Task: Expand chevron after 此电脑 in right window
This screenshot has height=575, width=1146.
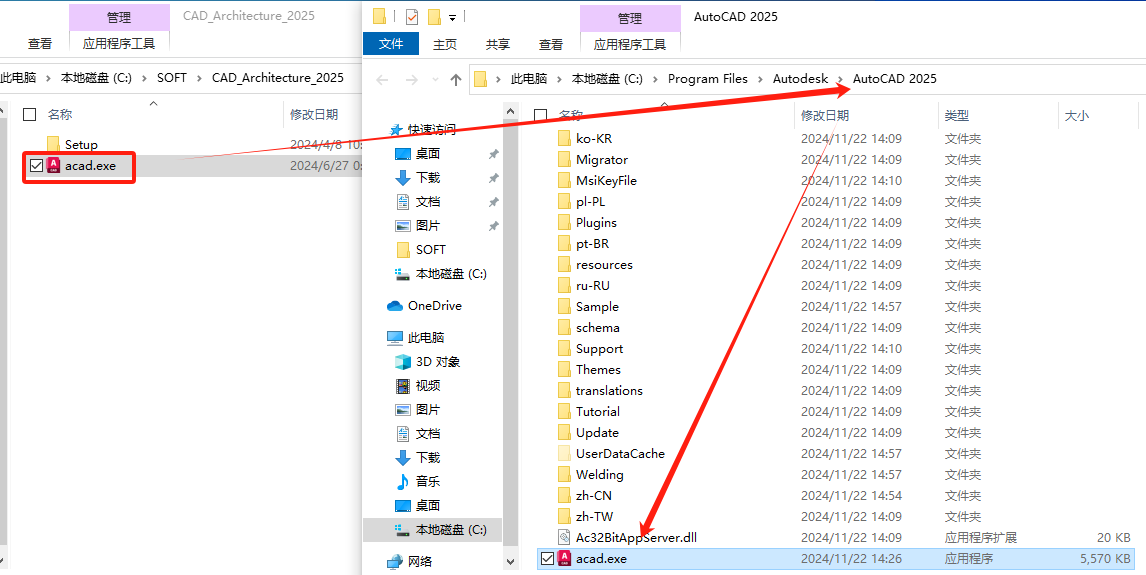Action: (x=559, y=79)
